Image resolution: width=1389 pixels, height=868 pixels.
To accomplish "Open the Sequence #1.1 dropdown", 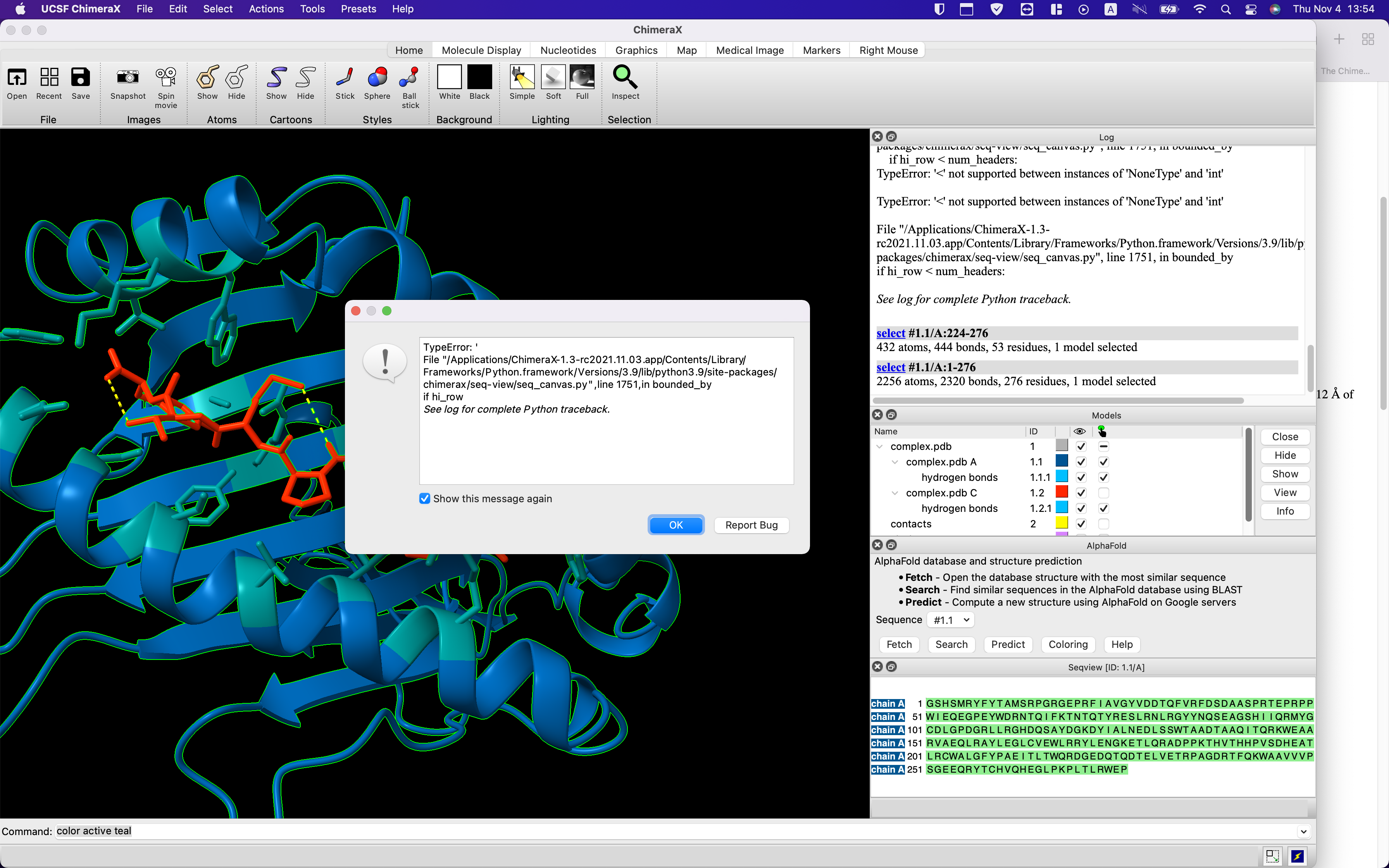I will pyautogui.click(x=951, y=620).
